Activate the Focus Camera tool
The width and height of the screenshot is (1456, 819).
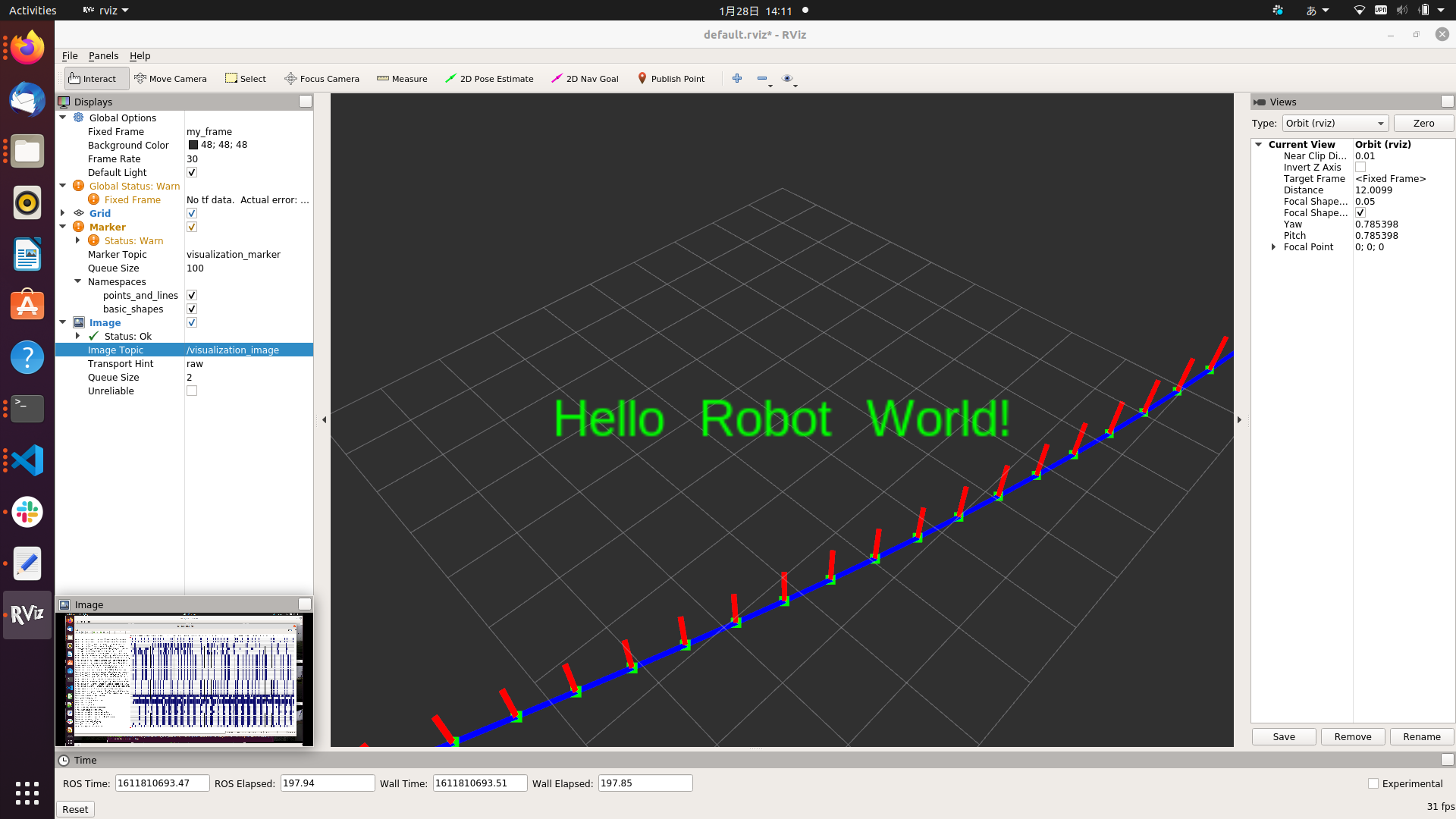tap(322, 79)
